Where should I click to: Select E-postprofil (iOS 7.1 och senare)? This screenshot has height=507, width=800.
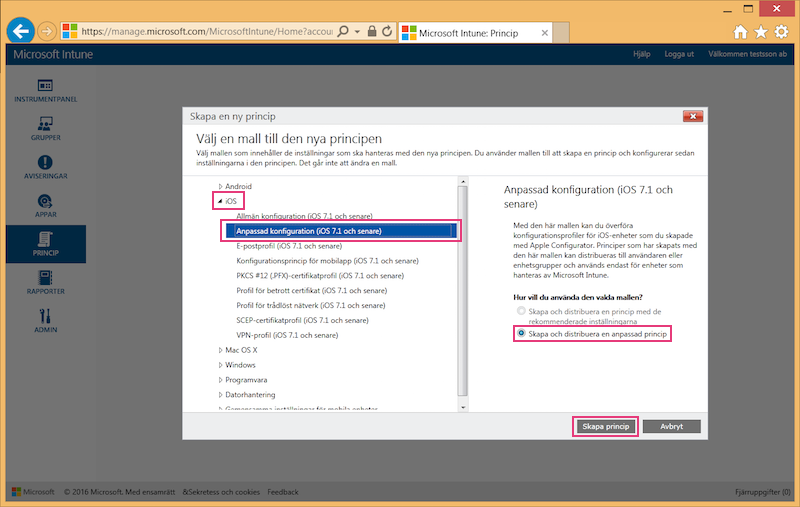coord(289,246)
